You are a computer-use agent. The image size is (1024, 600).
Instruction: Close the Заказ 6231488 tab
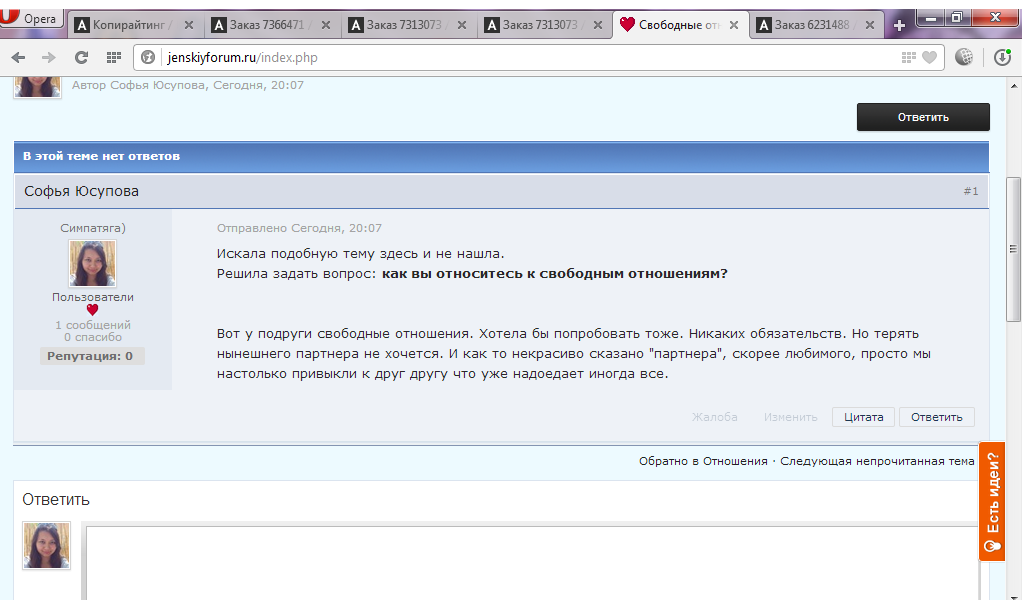(x=870, y=25)
